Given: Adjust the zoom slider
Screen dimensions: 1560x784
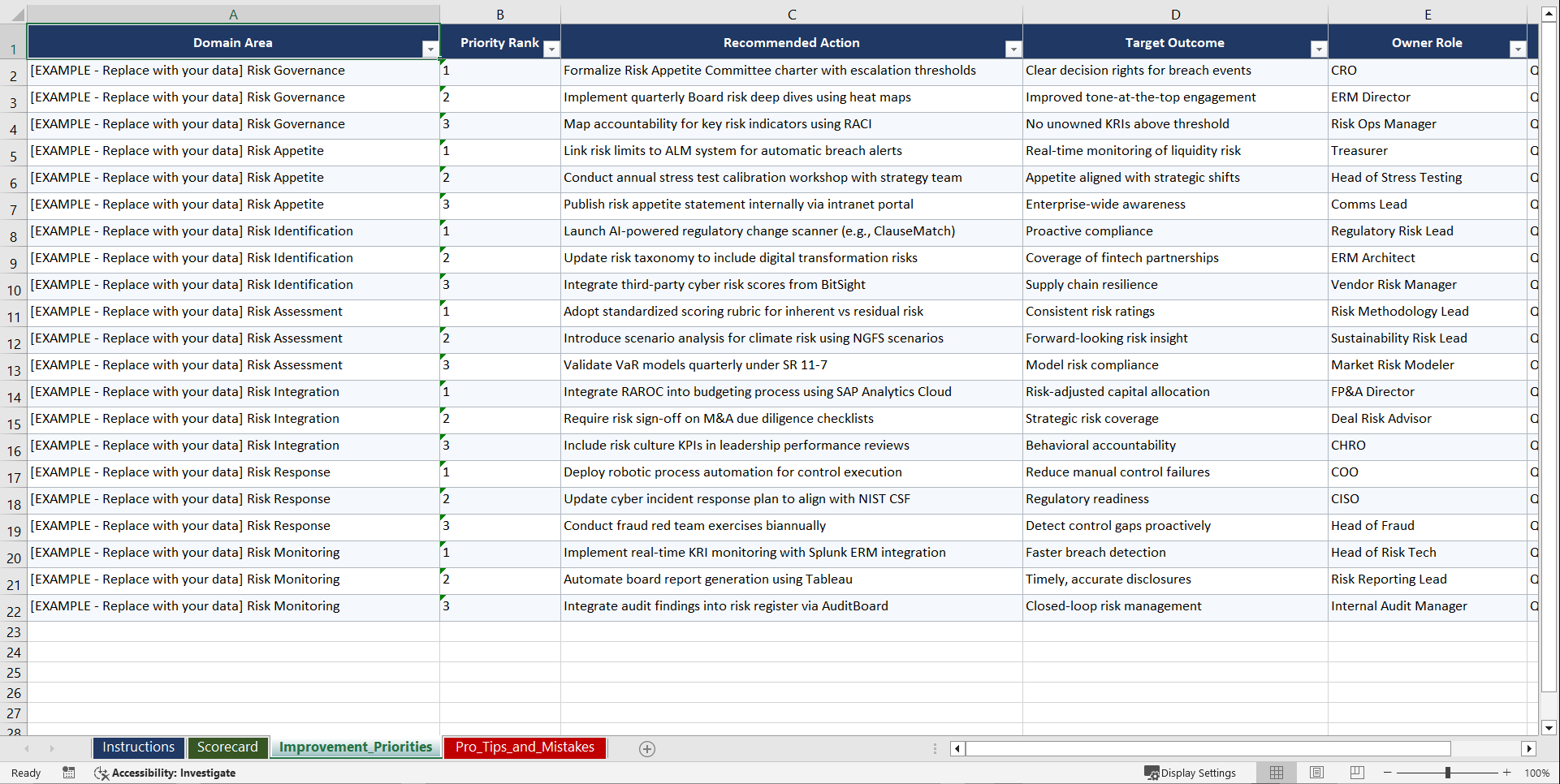Looking at the screenshot, I should pos(1447,773).
